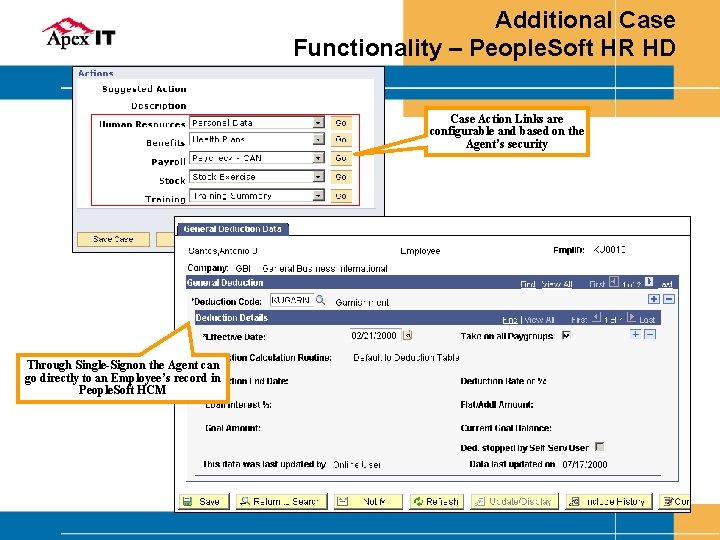720x540 pixels.
Task: Click the Update/Display button
Action: 515,501
